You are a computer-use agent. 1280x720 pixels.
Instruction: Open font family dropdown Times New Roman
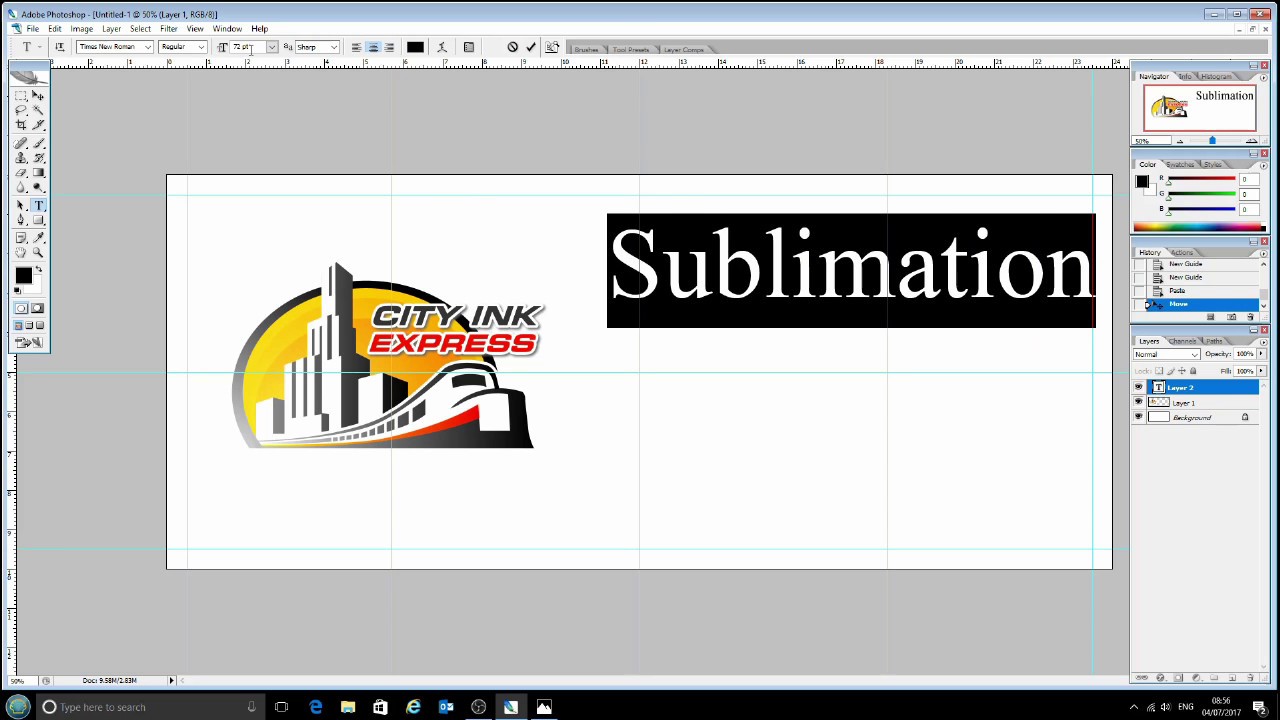click(x=114, y=47)
